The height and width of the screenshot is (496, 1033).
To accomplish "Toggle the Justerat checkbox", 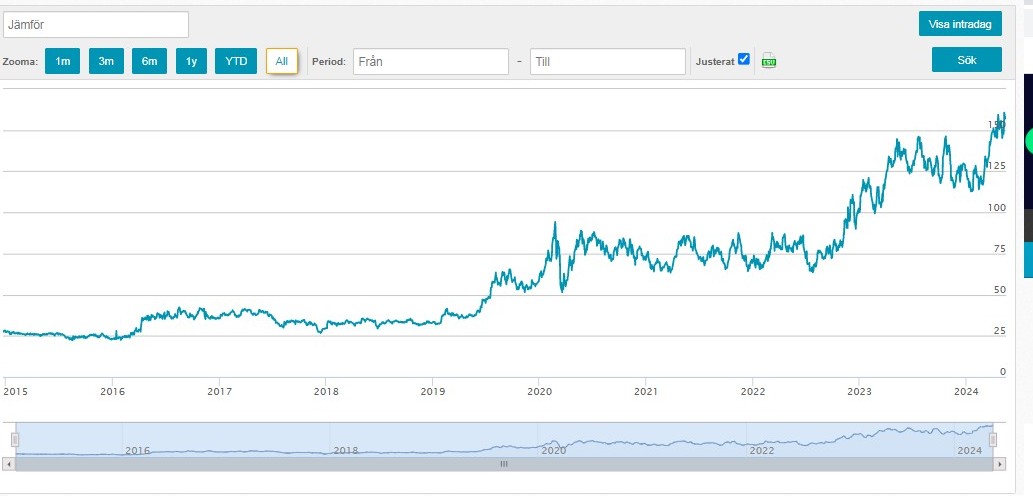I will 744,59.
